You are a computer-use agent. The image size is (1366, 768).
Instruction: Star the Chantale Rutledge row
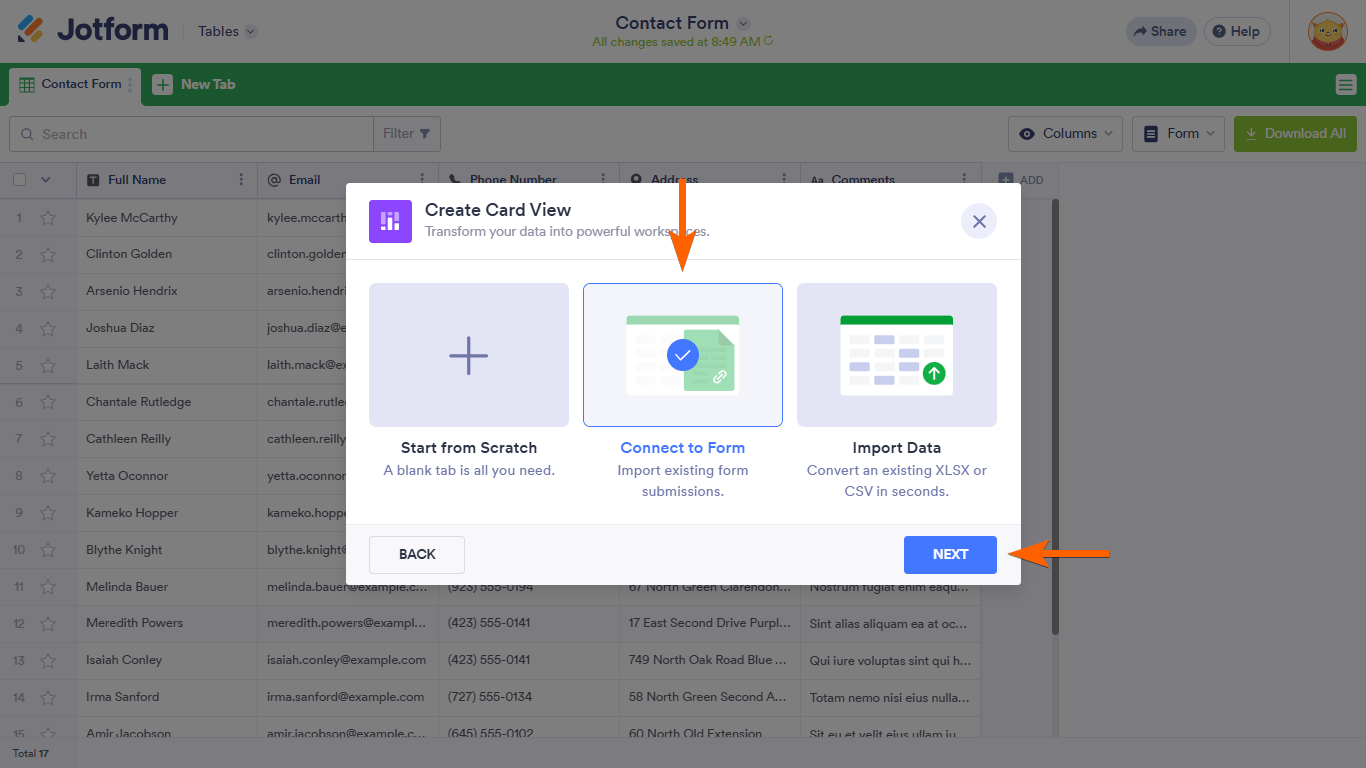coord(47,403)
